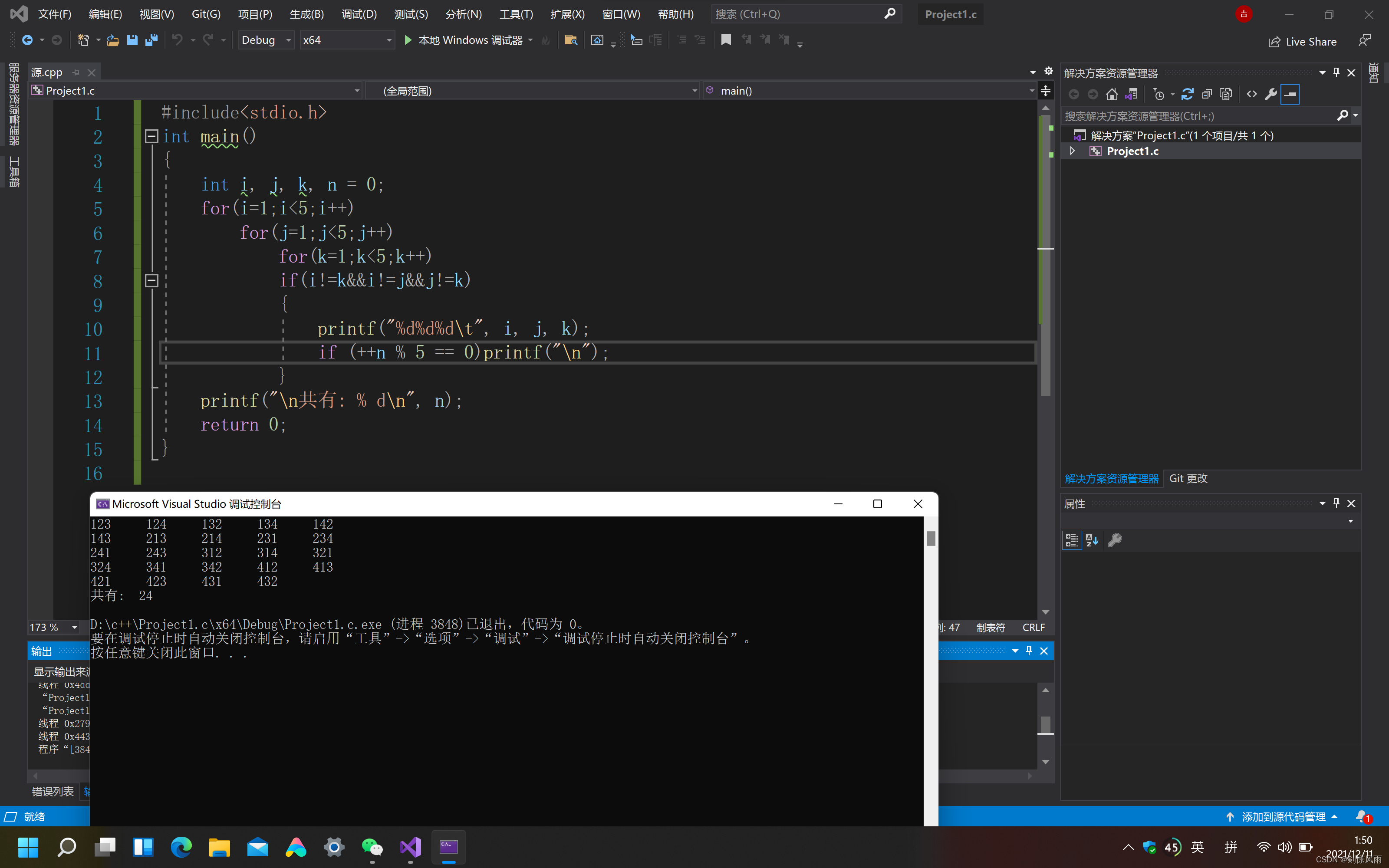The height and width of the screenshot is (868, 1389).
Task: Start the local Windows debugger
Action: pyautogui.click(x=408, y=40)
